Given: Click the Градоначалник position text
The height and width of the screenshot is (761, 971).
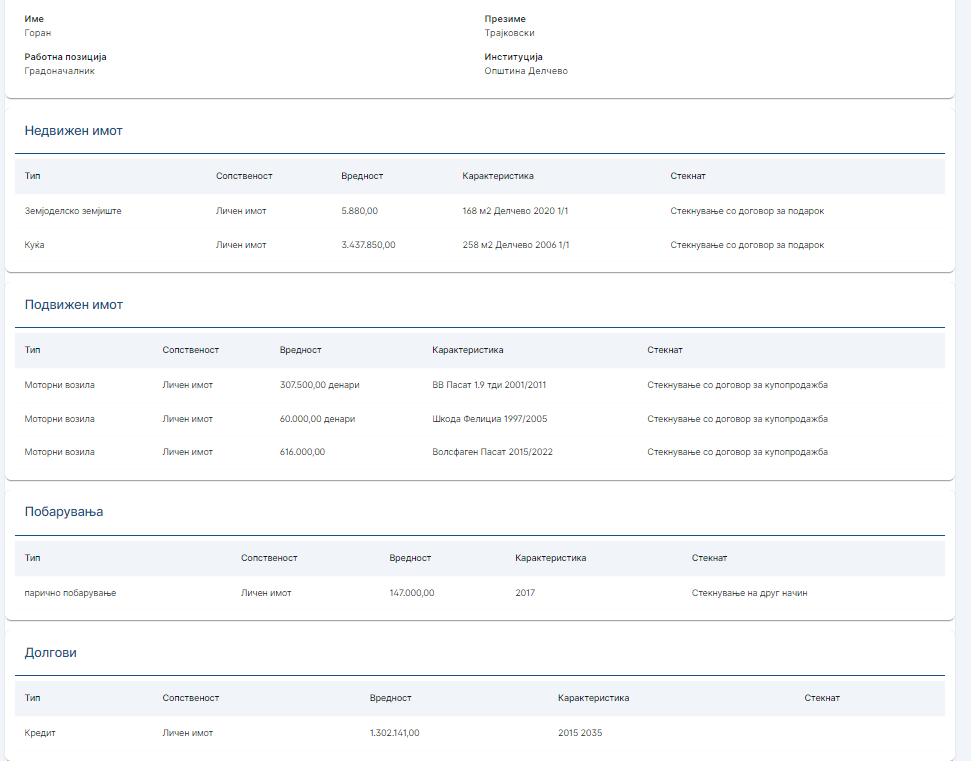Looking at the screenshot, I should tap(59, 71).
